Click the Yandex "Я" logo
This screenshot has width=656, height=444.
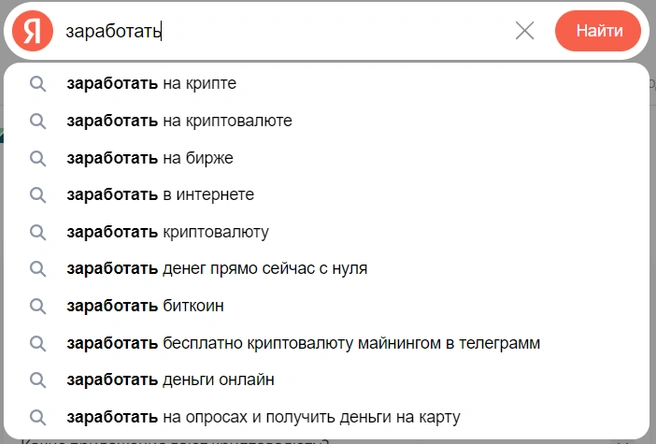(33, 31)
